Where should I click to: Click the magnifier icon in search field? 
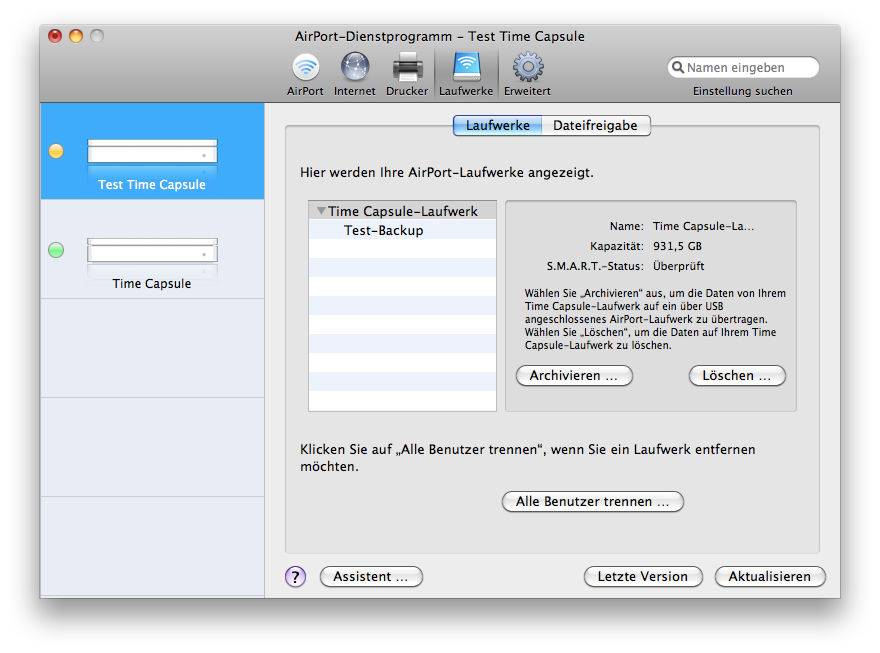(x=678, y=67)
